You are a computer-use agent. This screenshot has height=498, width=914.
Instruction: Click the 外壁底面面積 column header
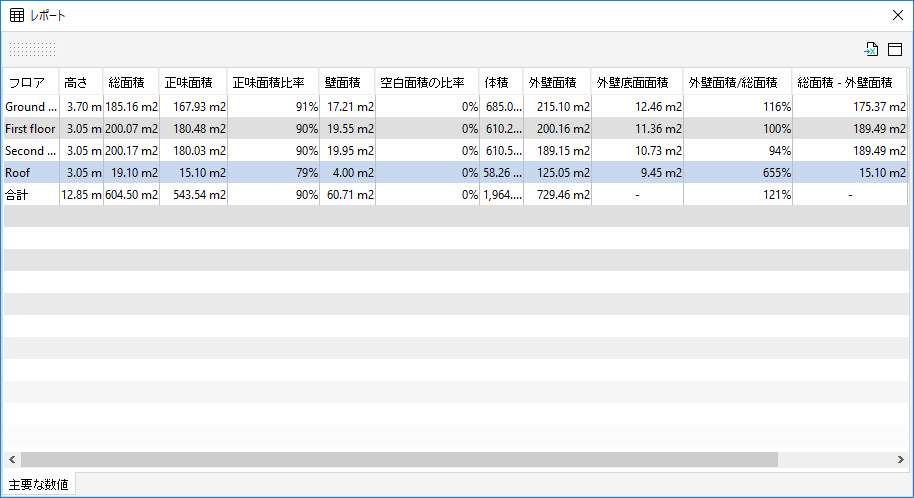point(637,83)
